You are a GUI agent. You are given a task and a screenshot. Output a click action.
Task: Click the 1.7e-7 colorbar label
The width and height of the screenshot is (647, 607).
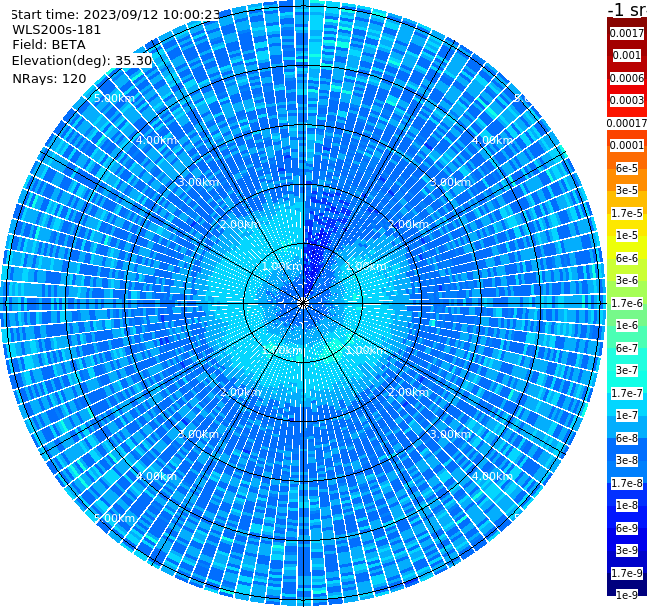(x=627, y=393)
